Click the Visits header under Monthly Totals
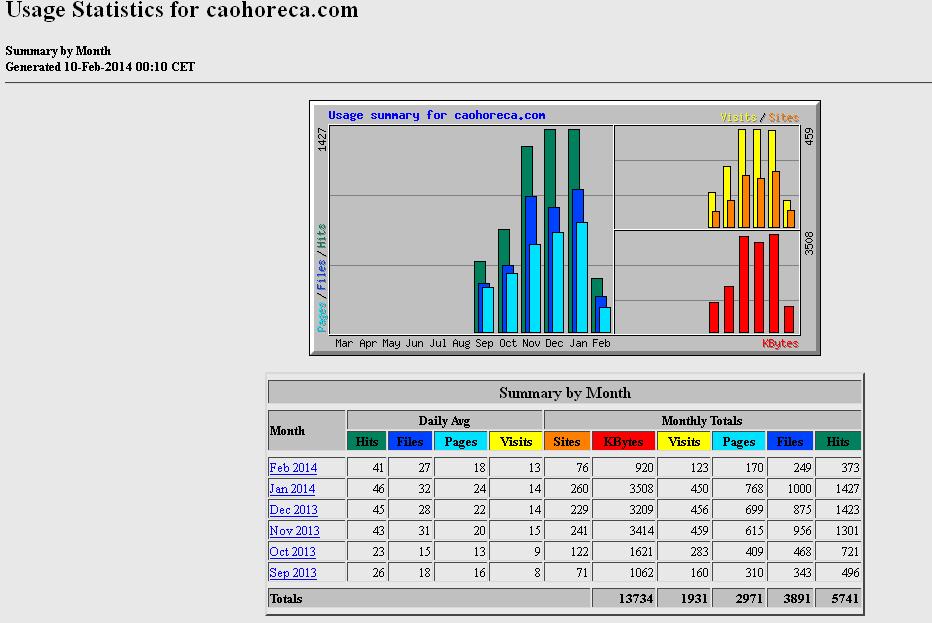932x623 pixels. pos(684,442)
